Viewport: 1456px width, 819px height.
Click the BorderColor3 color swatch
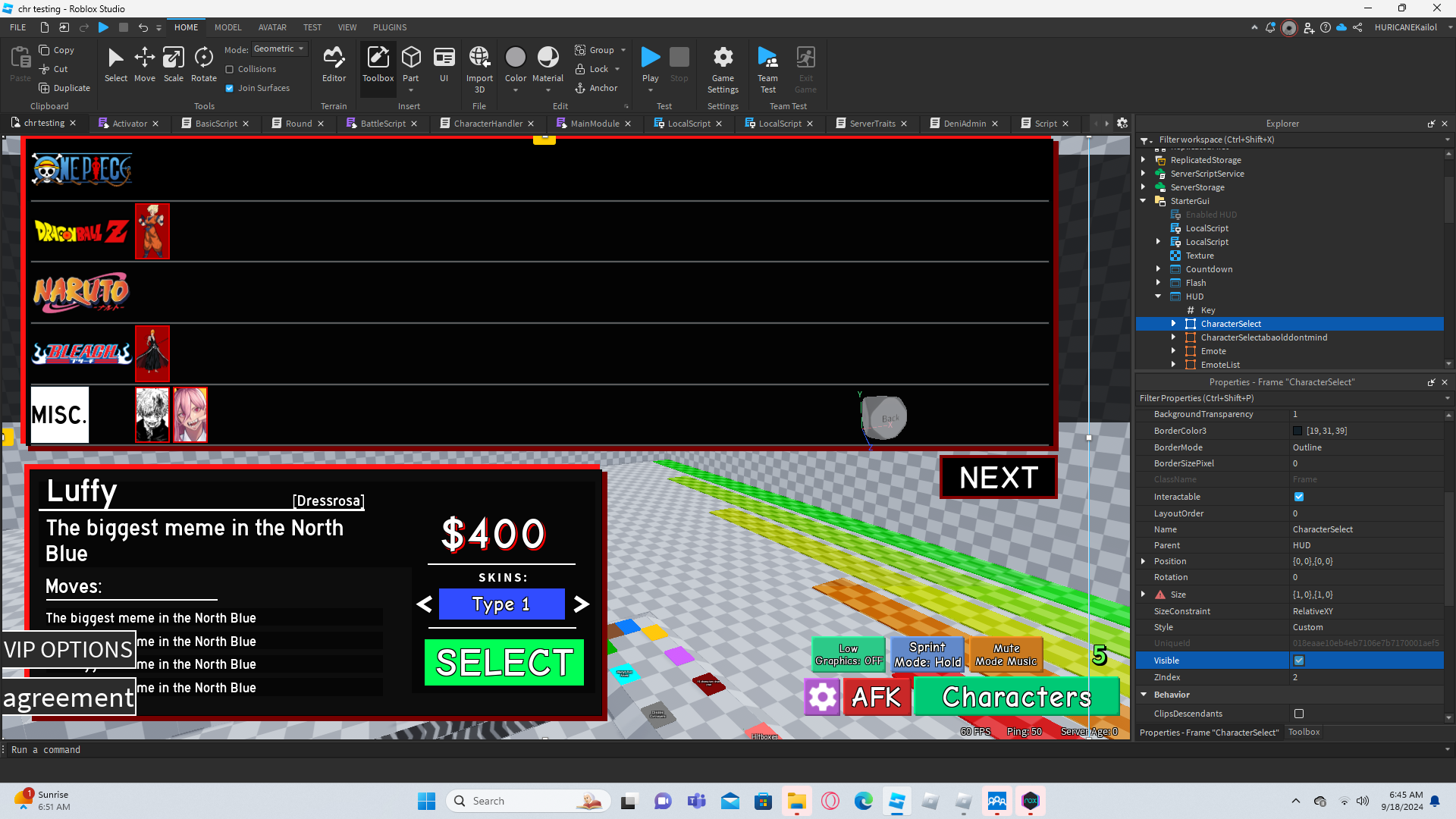[x=1298, y=431]
